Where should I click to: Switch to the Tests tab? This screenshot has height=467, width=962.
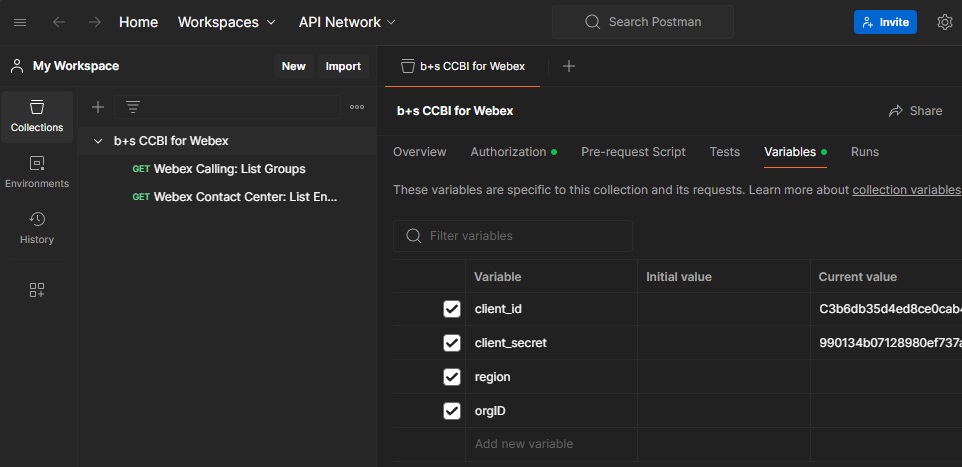tap(725, 152)
